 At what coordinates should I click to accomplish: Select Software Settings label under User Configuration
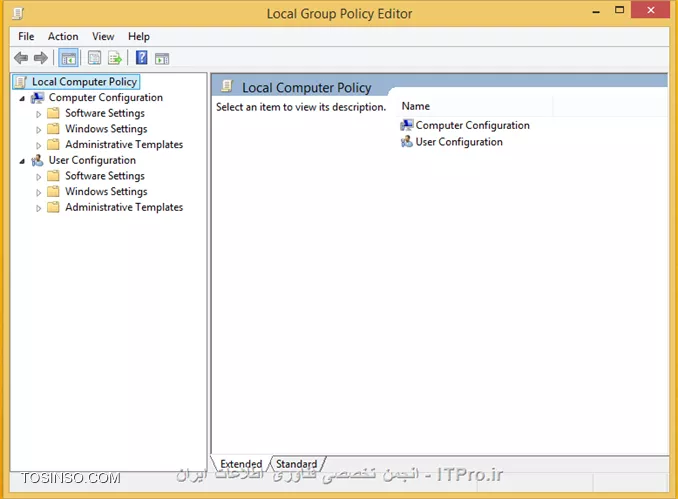[105, 176]
